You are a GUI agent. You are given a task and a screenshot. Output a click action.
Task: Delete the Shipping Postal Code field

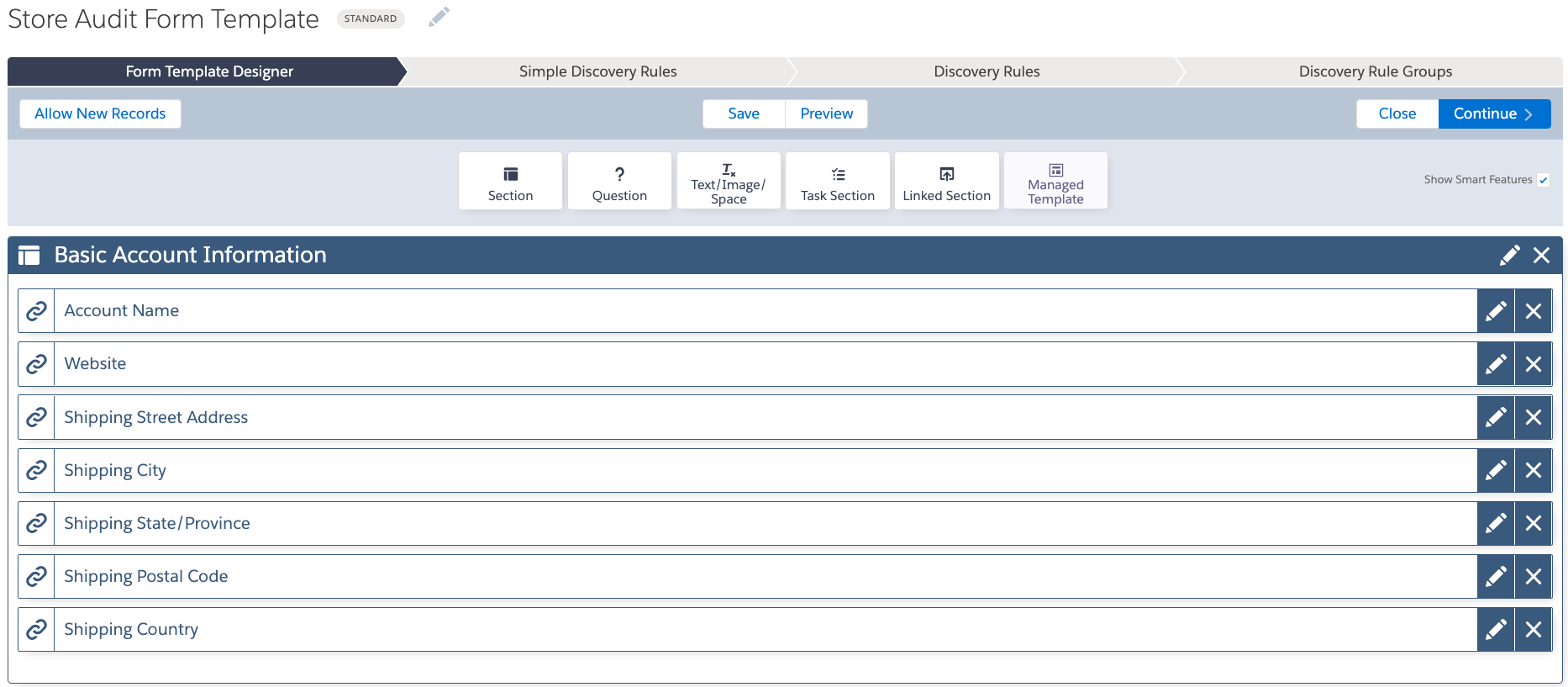(1534, 576)
